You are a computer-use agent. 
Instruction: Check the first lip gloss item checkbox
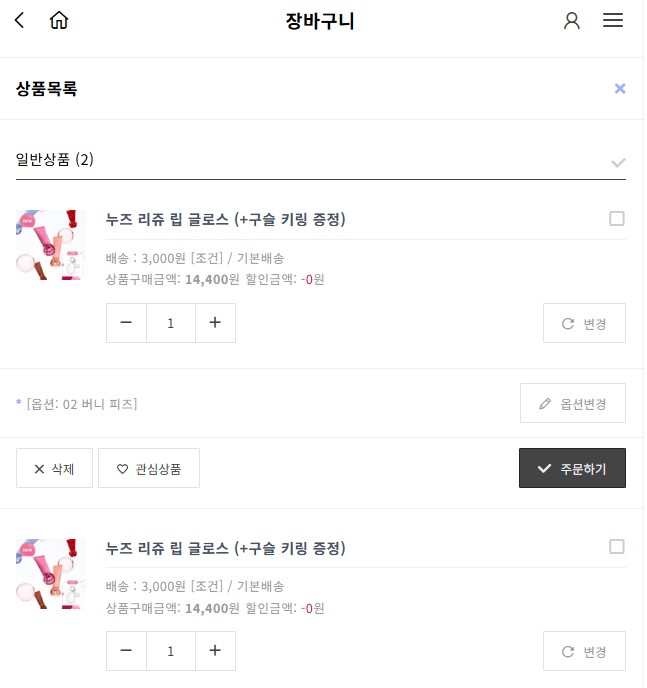click(619, 219)
